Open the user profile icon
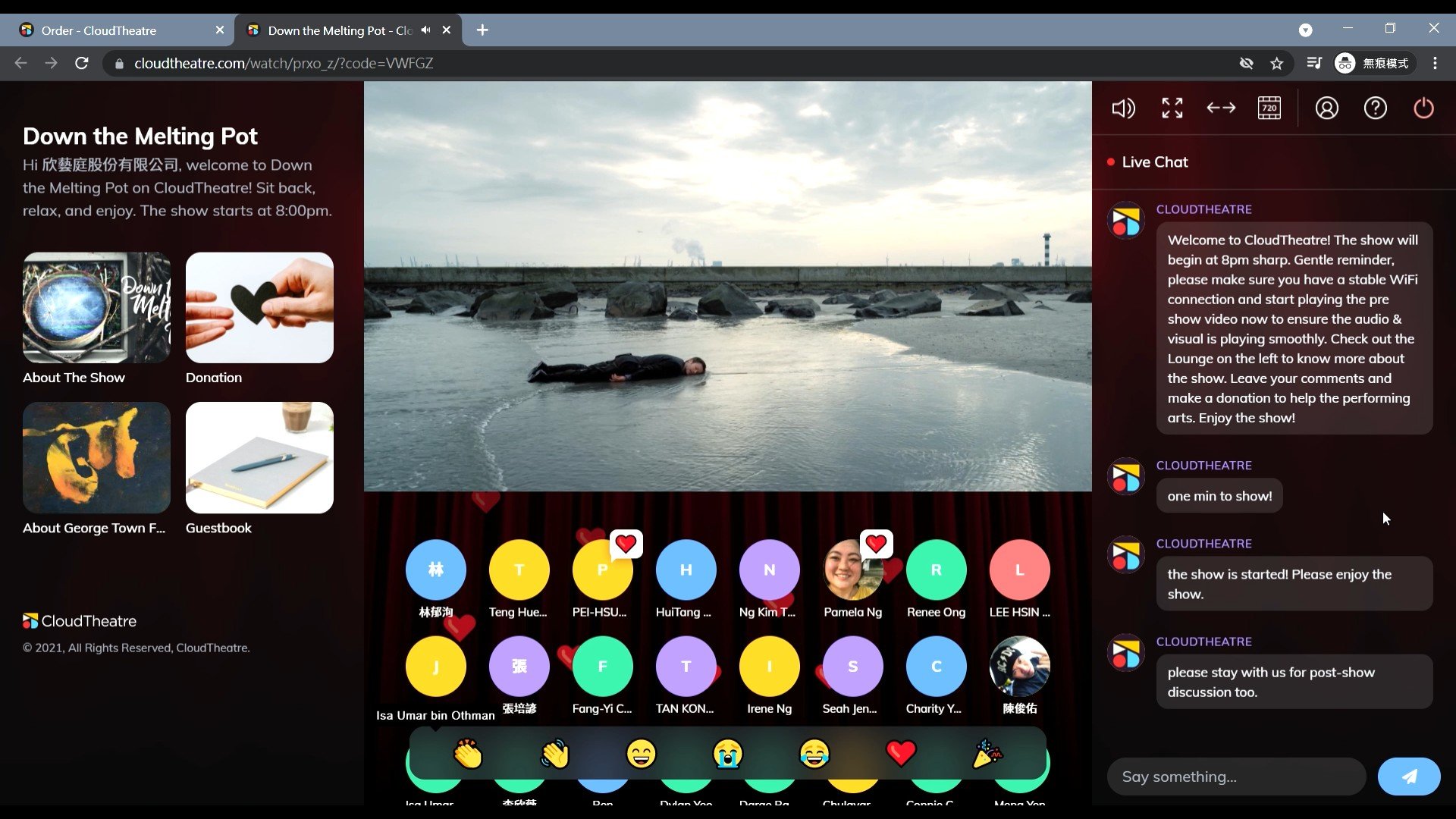The image size is (1456, 819). pos(1326,108)
